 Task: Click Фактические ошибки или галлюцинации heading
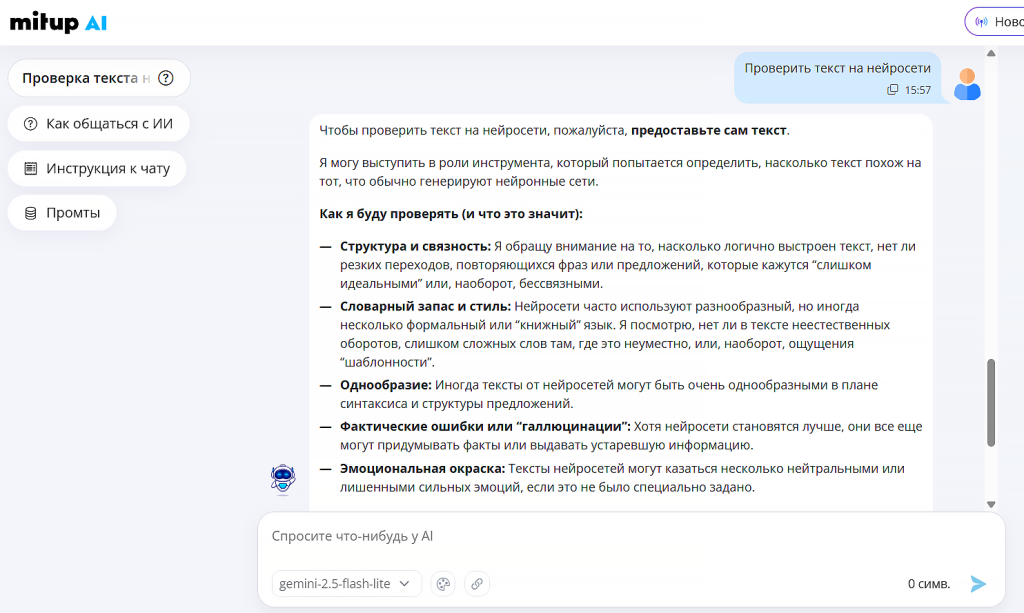tap(485, 426)
